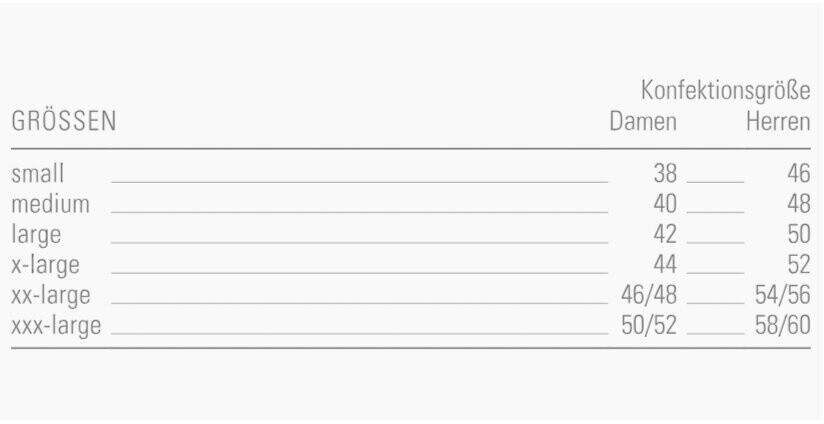Screen dimensions: 824x424
Task: Click the GRÖSSEN column header
Action: [x=64, y=123]
